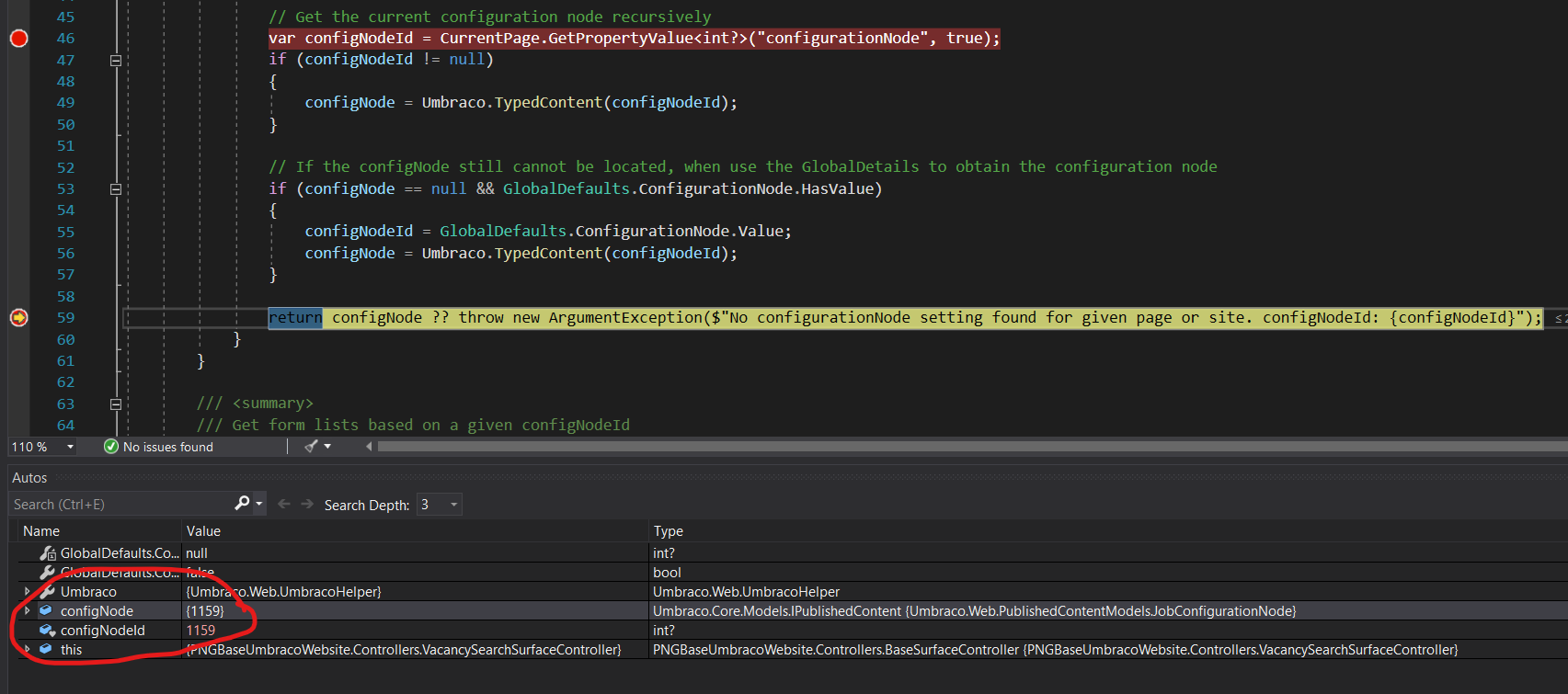Click the blue cube icon beside configNode
The height and width of the screenshot is (694, 1568).
46,610
